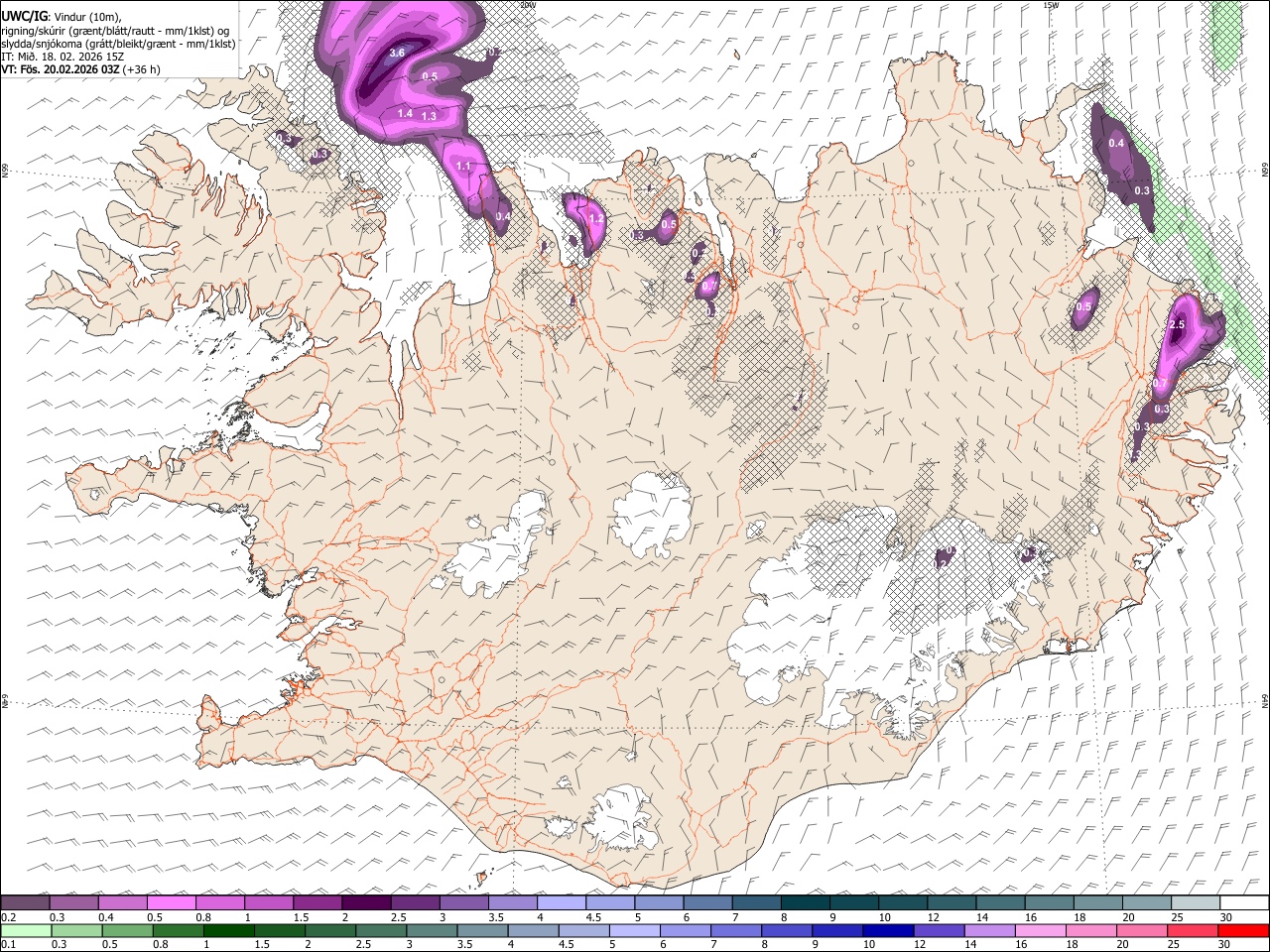
Task: Select the lavender 4–4.5 snow legend swatch
Action: pos(562,903)
